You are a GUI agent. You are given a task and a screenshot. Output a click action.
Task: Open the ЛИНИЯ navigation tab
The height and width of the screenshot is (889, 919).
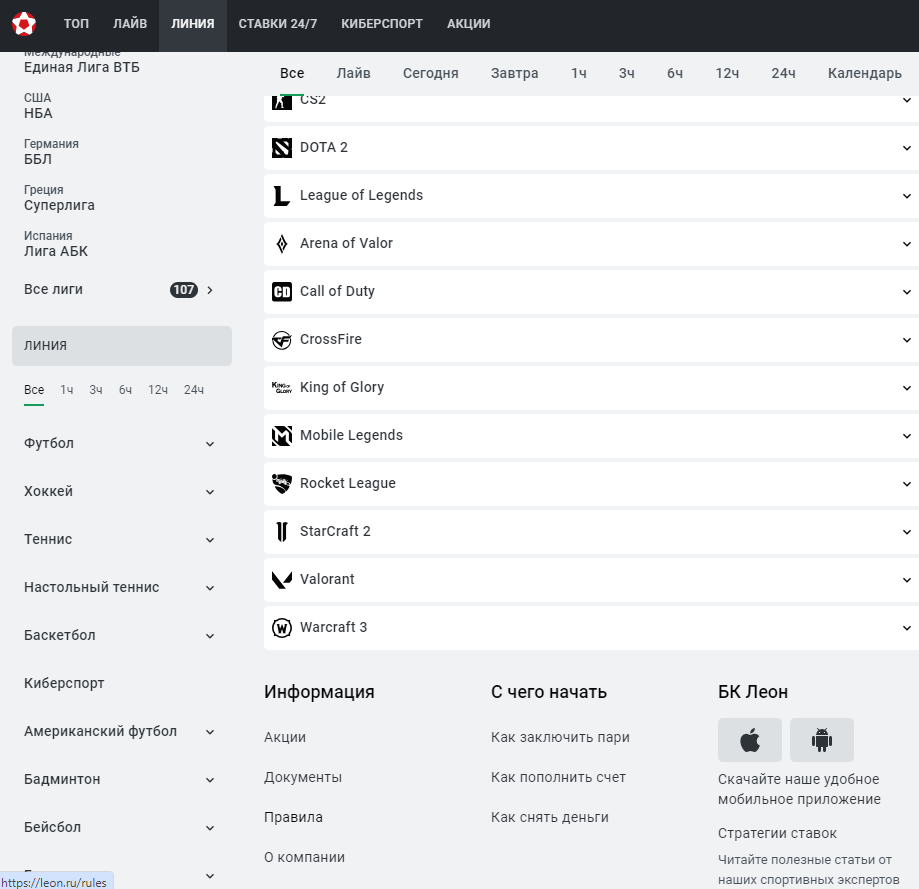[x=193, y=24]
